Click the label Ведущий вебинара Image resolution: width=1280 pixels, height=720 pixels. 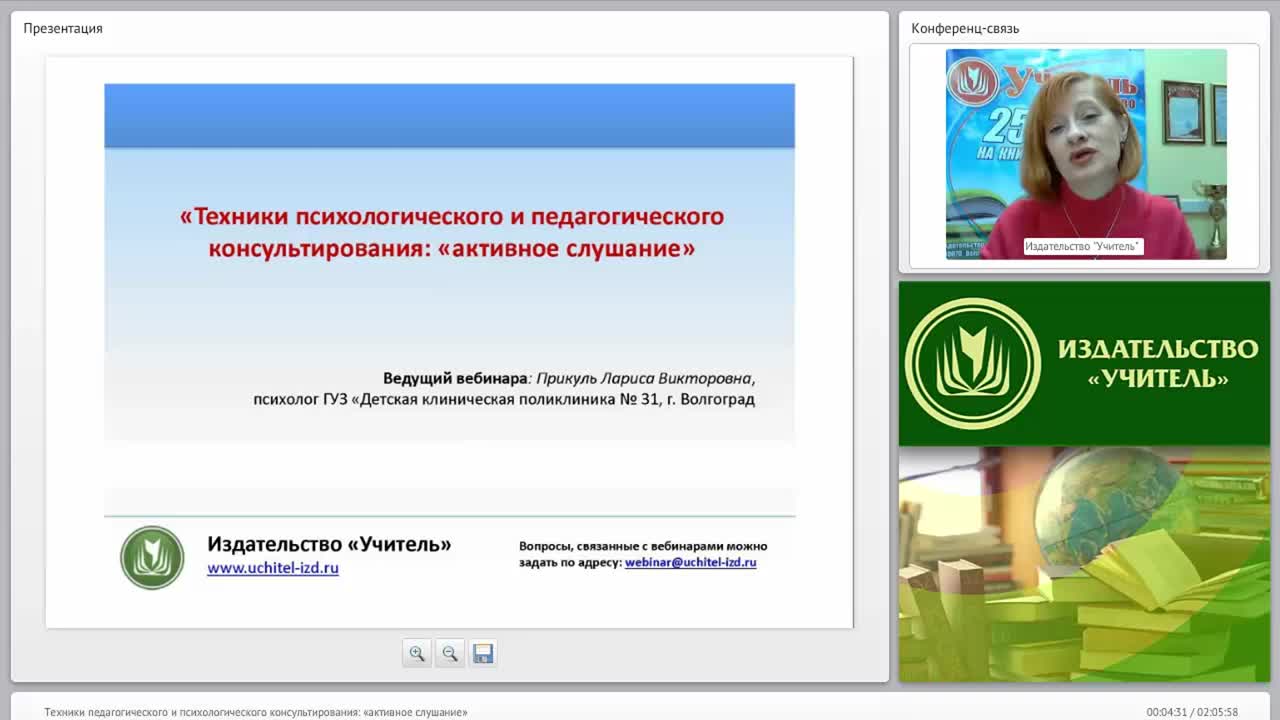[455, 379]
